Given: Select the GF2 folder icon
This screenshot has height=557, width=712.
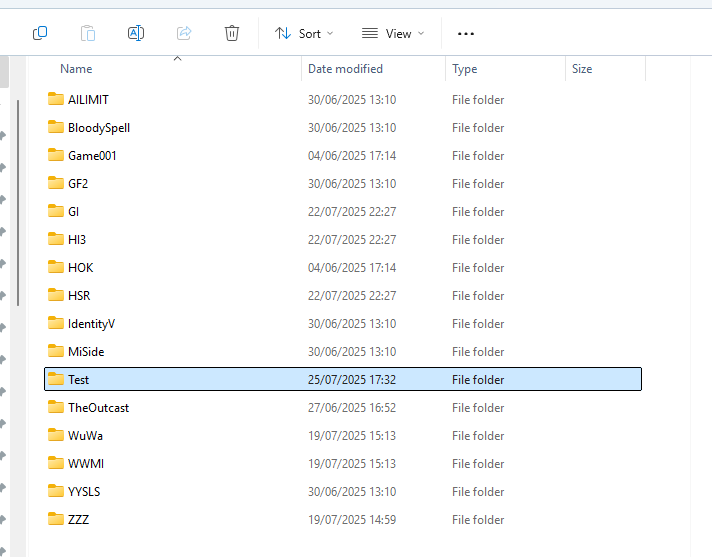Looking at the screenshot, I should (x=56, y=183).
